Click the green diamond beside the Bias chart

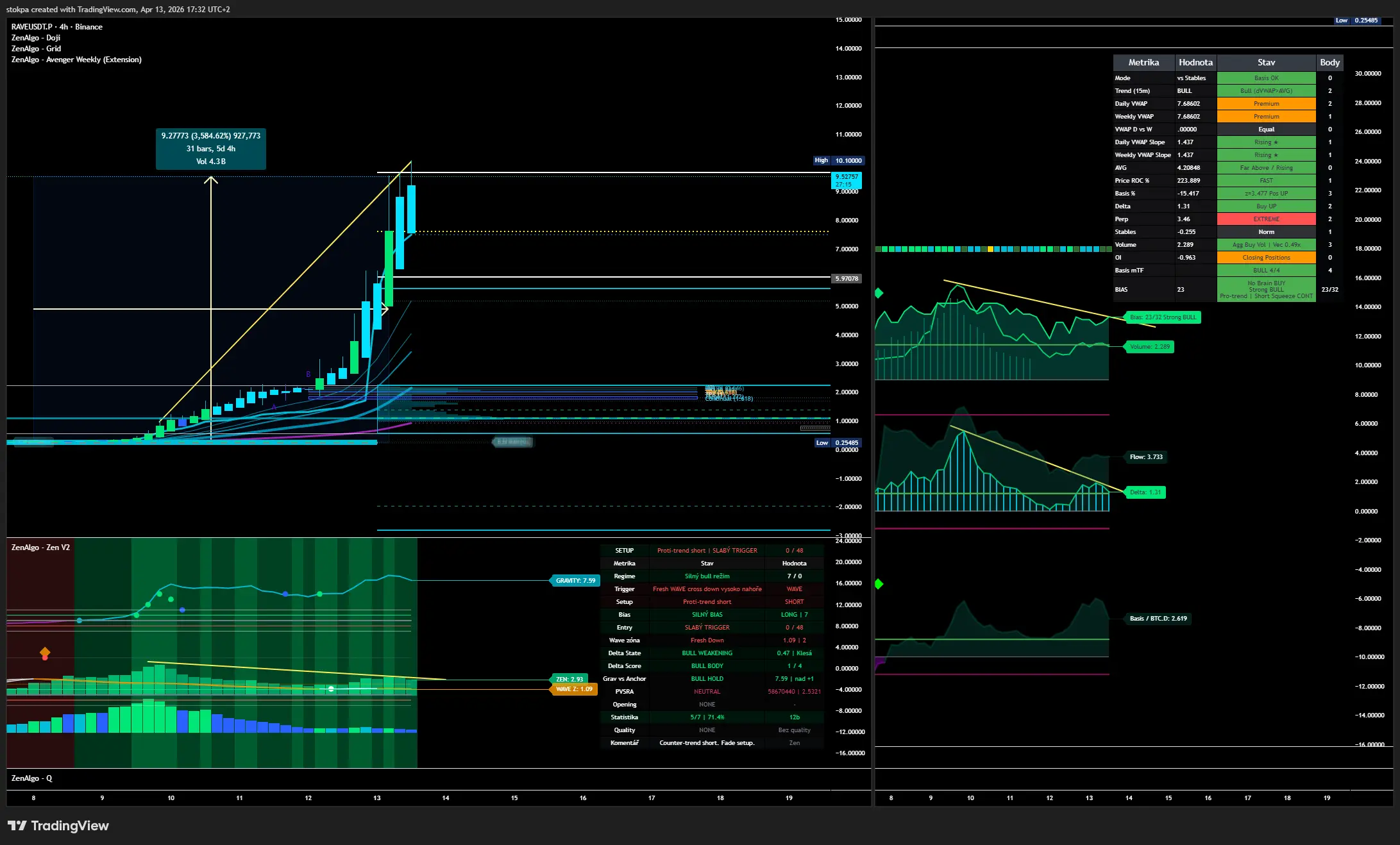tap(879, 293)
